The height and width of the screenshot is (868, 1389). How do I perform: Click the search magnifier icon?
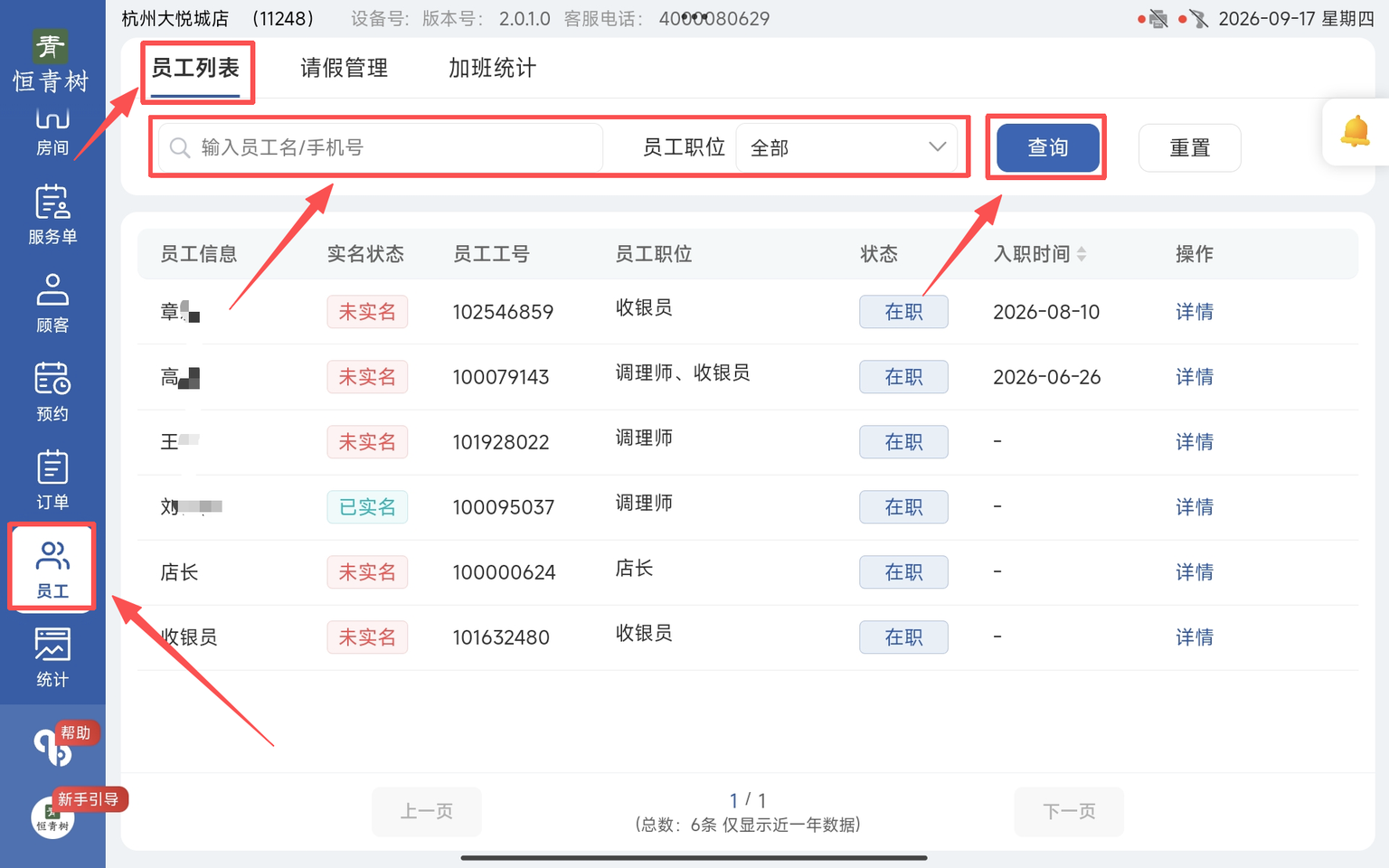(180, 147)
